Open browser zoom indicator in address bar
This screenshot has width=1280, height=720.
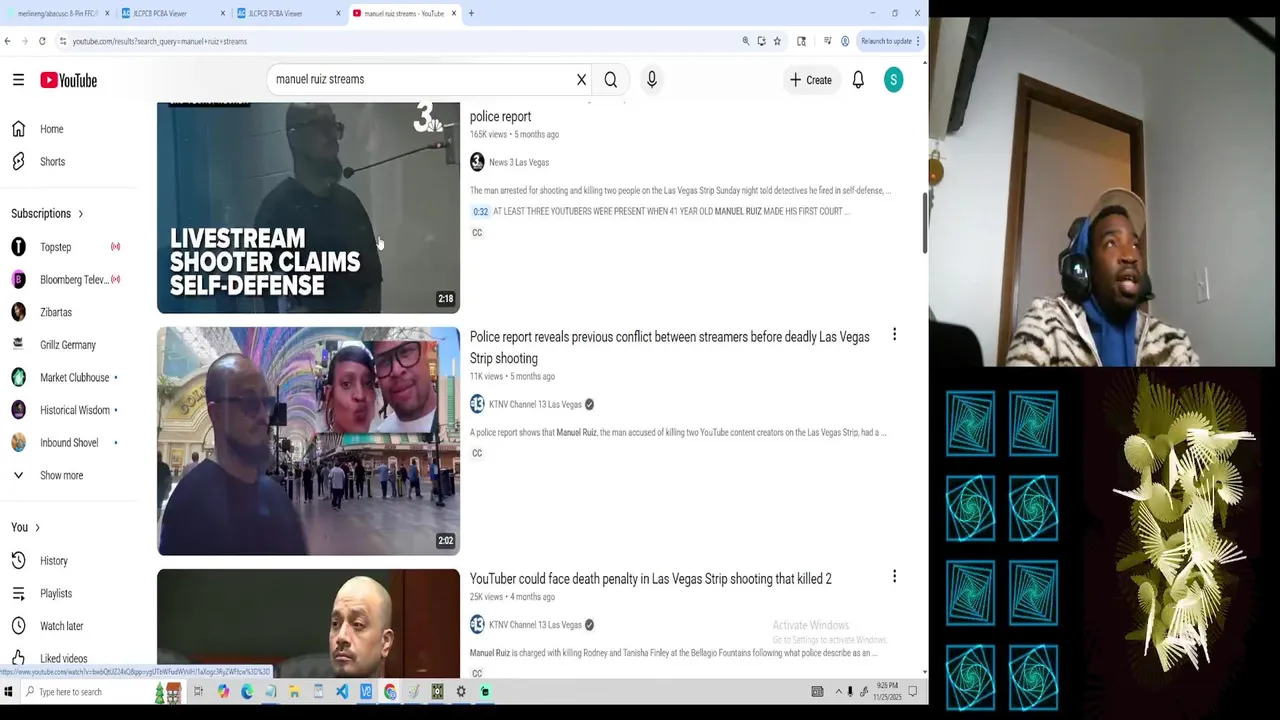pos(745,41)
